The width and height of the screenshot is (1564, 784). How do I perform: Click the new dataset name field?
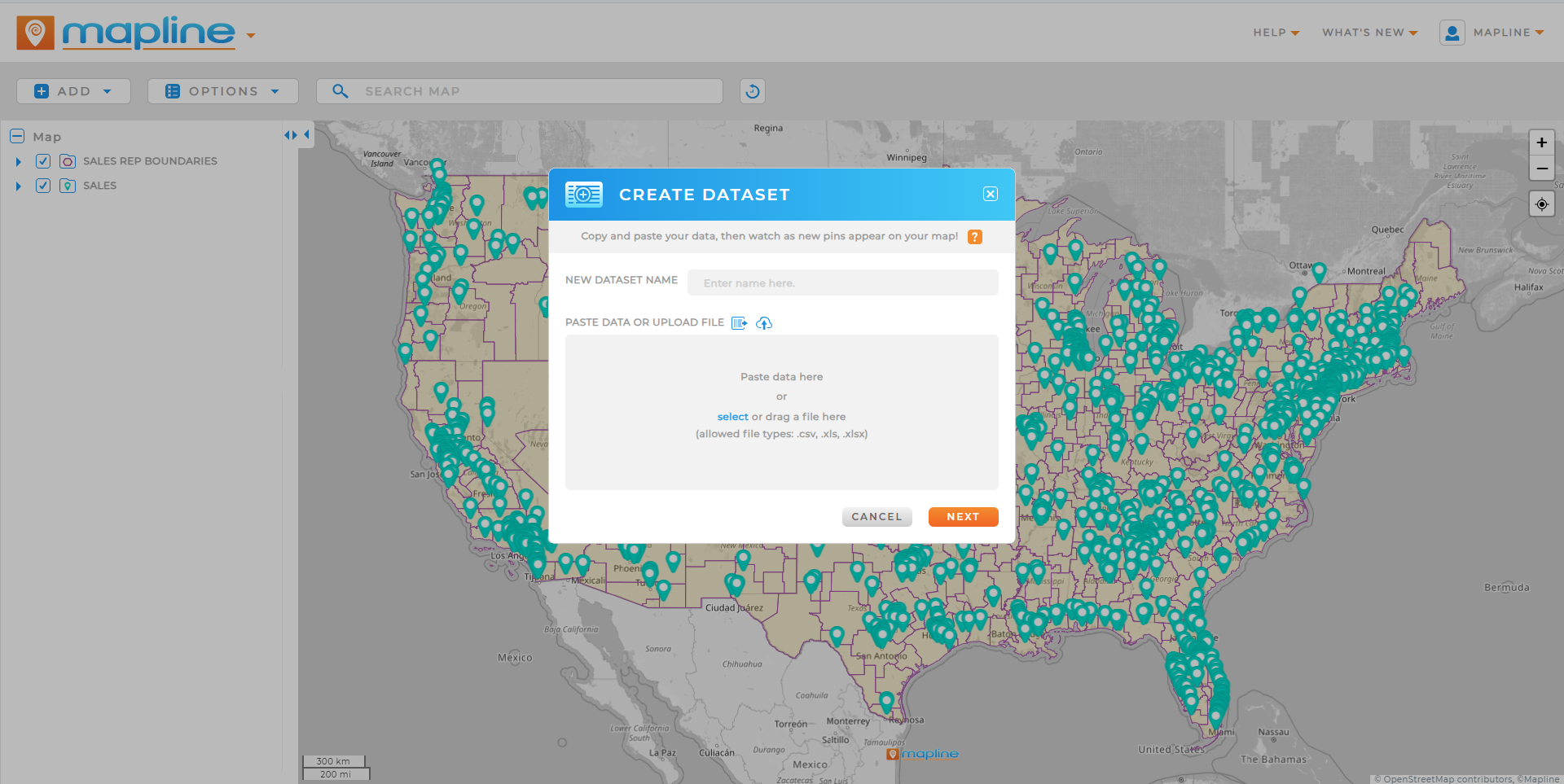pos(843,283)
